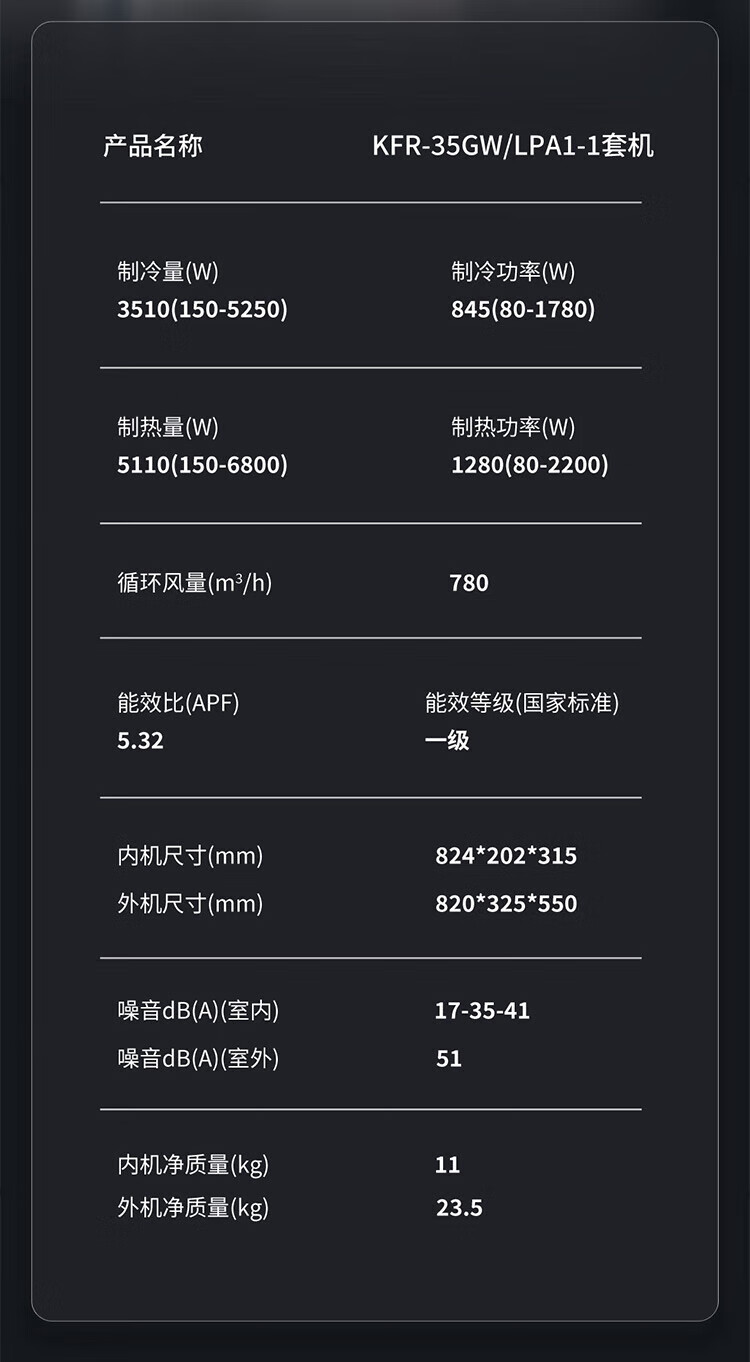This screenshot has width=750, height=1362.
Task: Click the 循环风量(m³/h) label
Action: tap(194, 583)
